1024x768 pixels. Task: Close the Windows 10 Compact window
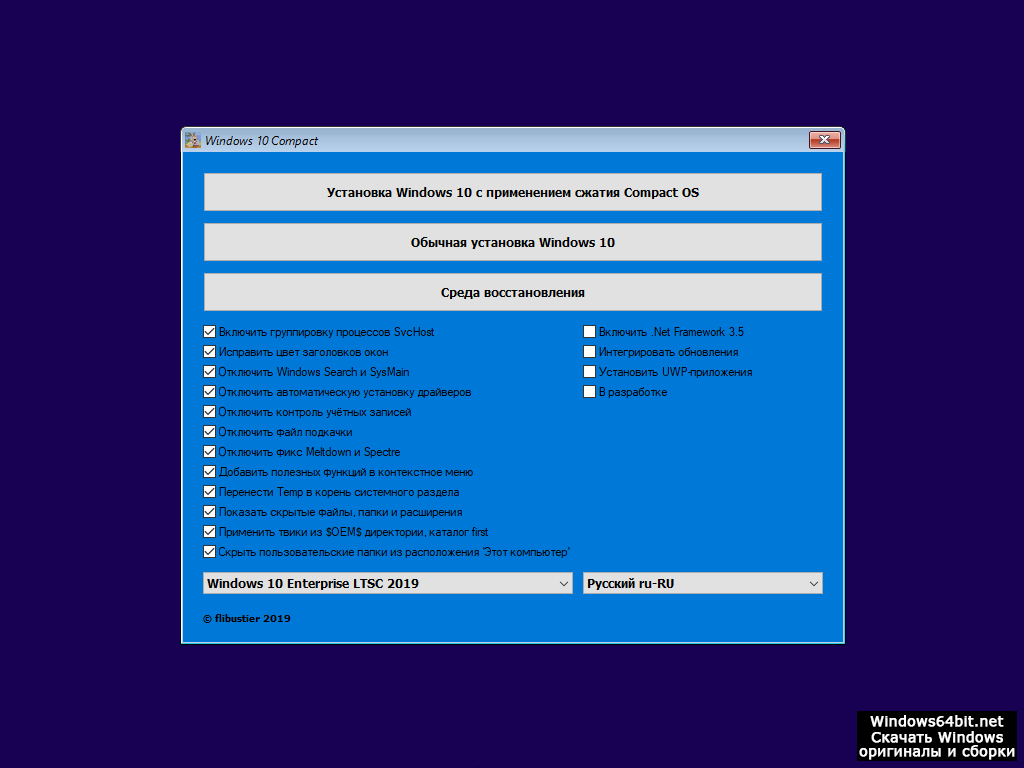(824, 141)
